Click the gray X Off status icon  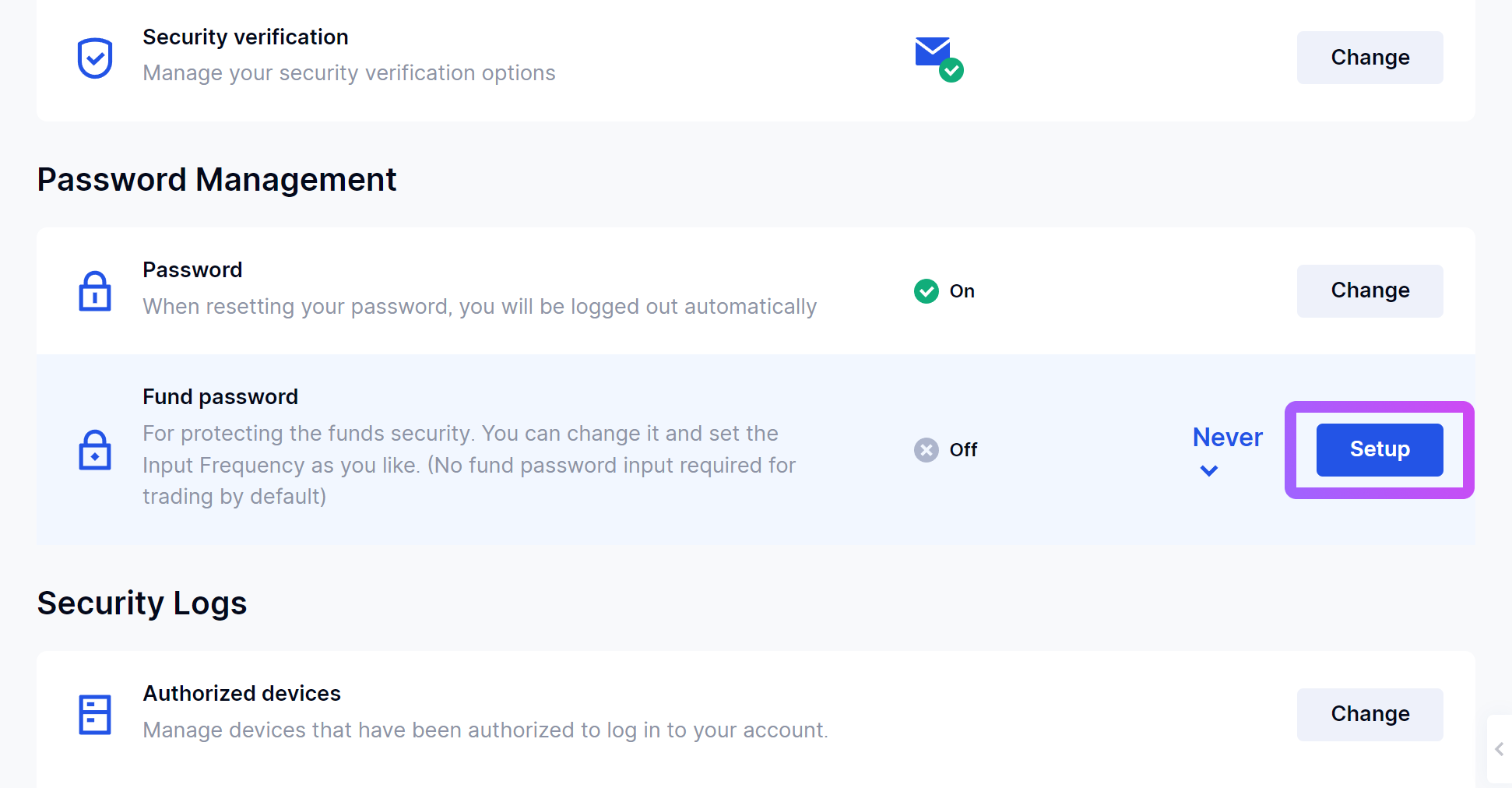coord(926,450)
